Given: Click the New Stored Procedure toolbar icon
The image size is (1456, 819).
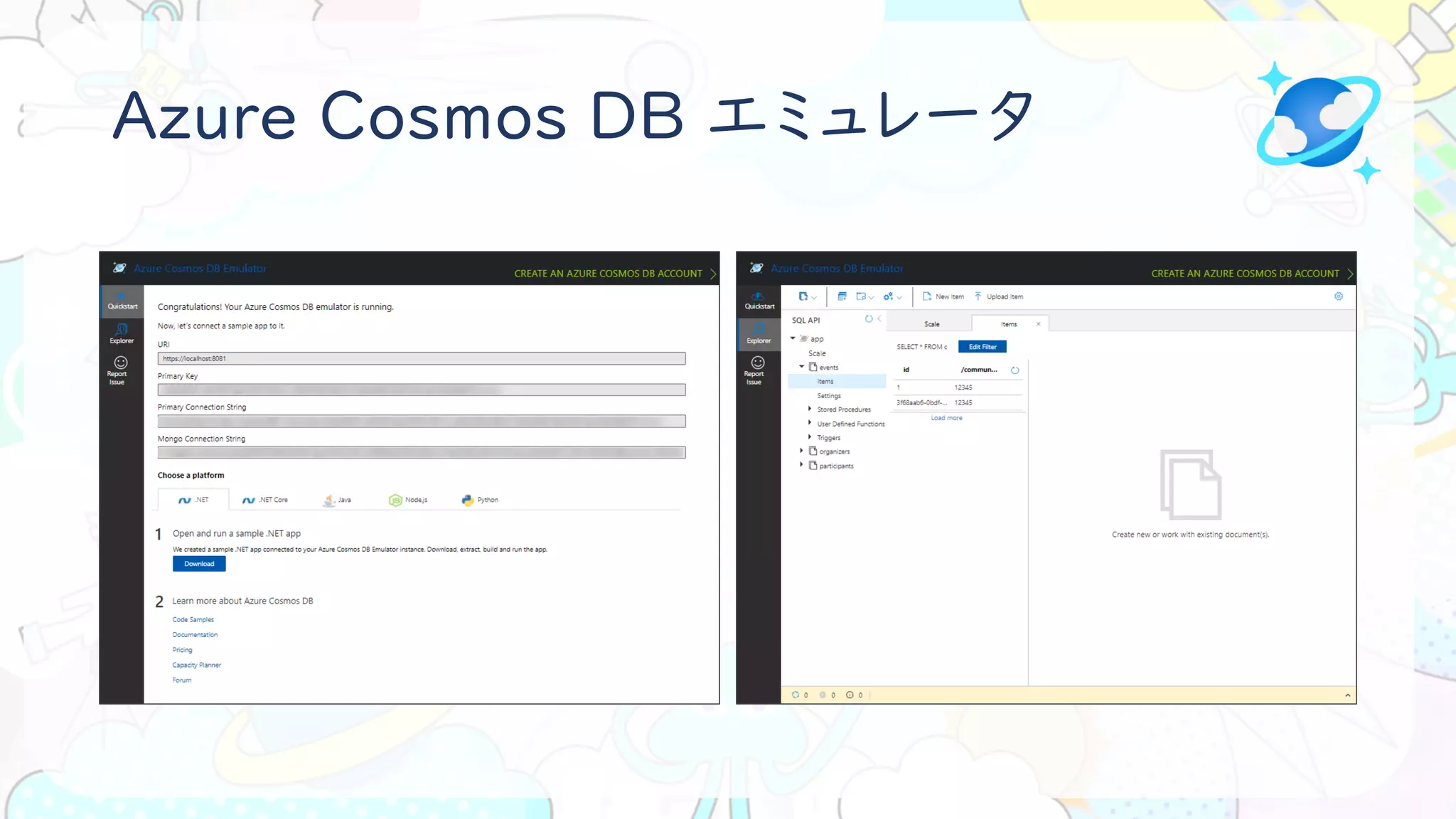Looking at the screenshot, I should (861, 296).
